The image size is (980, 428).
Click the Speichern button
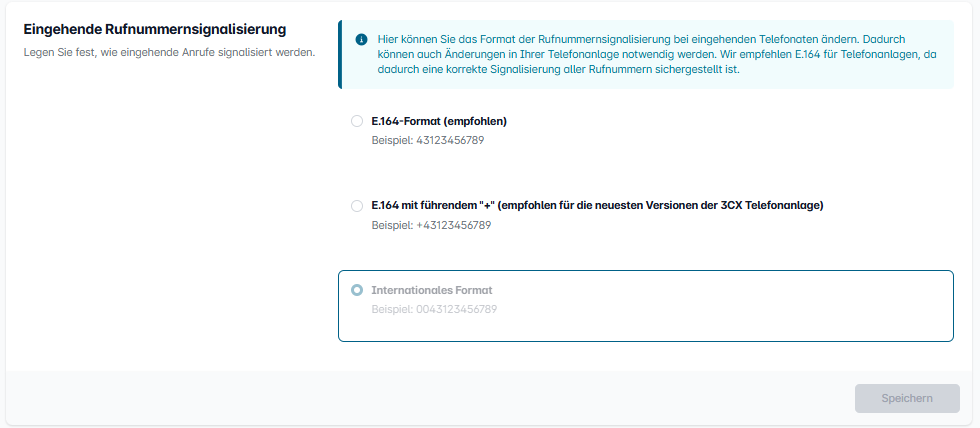(x=907, y=398)
